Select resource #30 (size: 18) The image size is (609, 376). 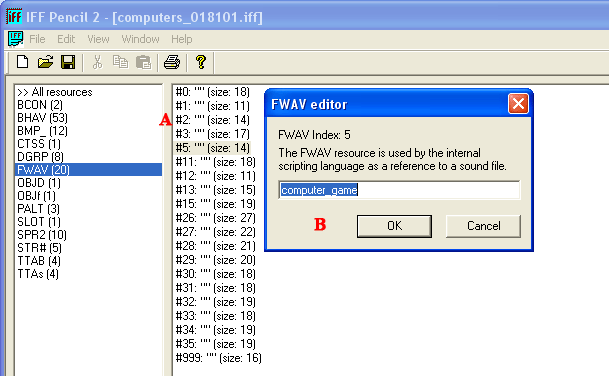216,274
